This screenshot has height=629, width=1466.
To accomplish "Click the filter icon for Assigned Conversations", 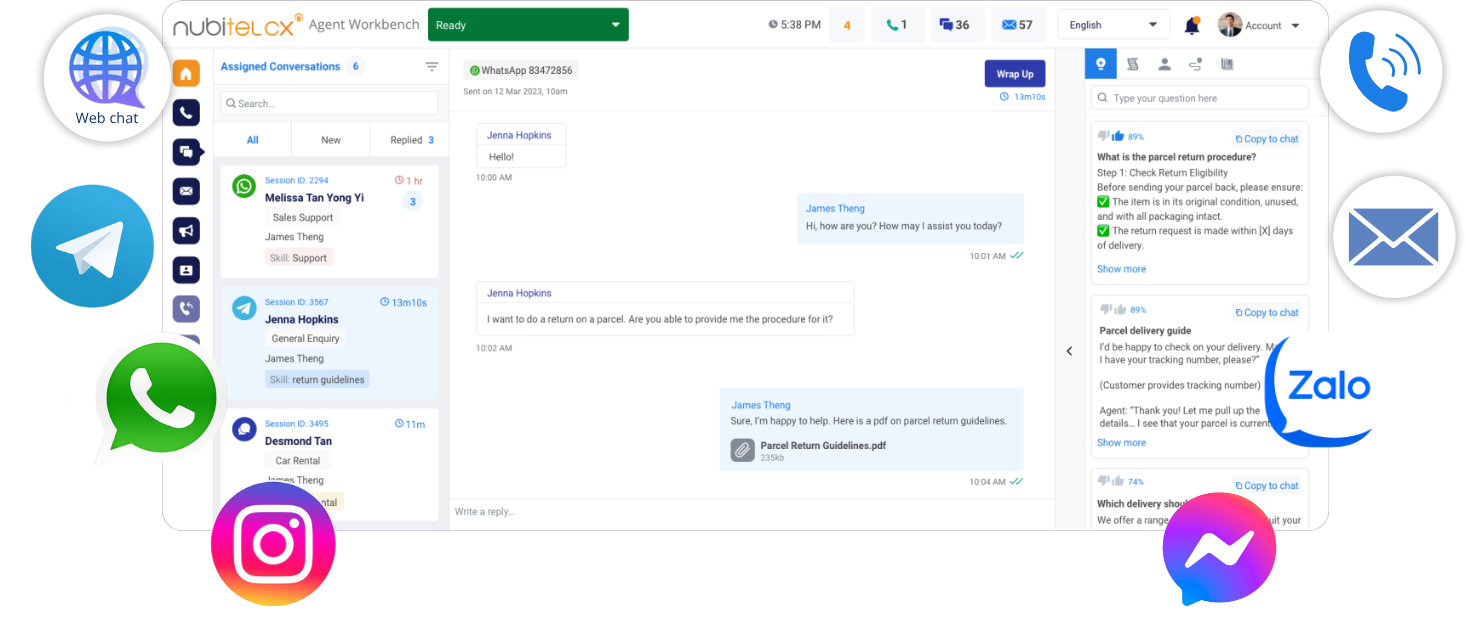I will click(x=432, y=67).
